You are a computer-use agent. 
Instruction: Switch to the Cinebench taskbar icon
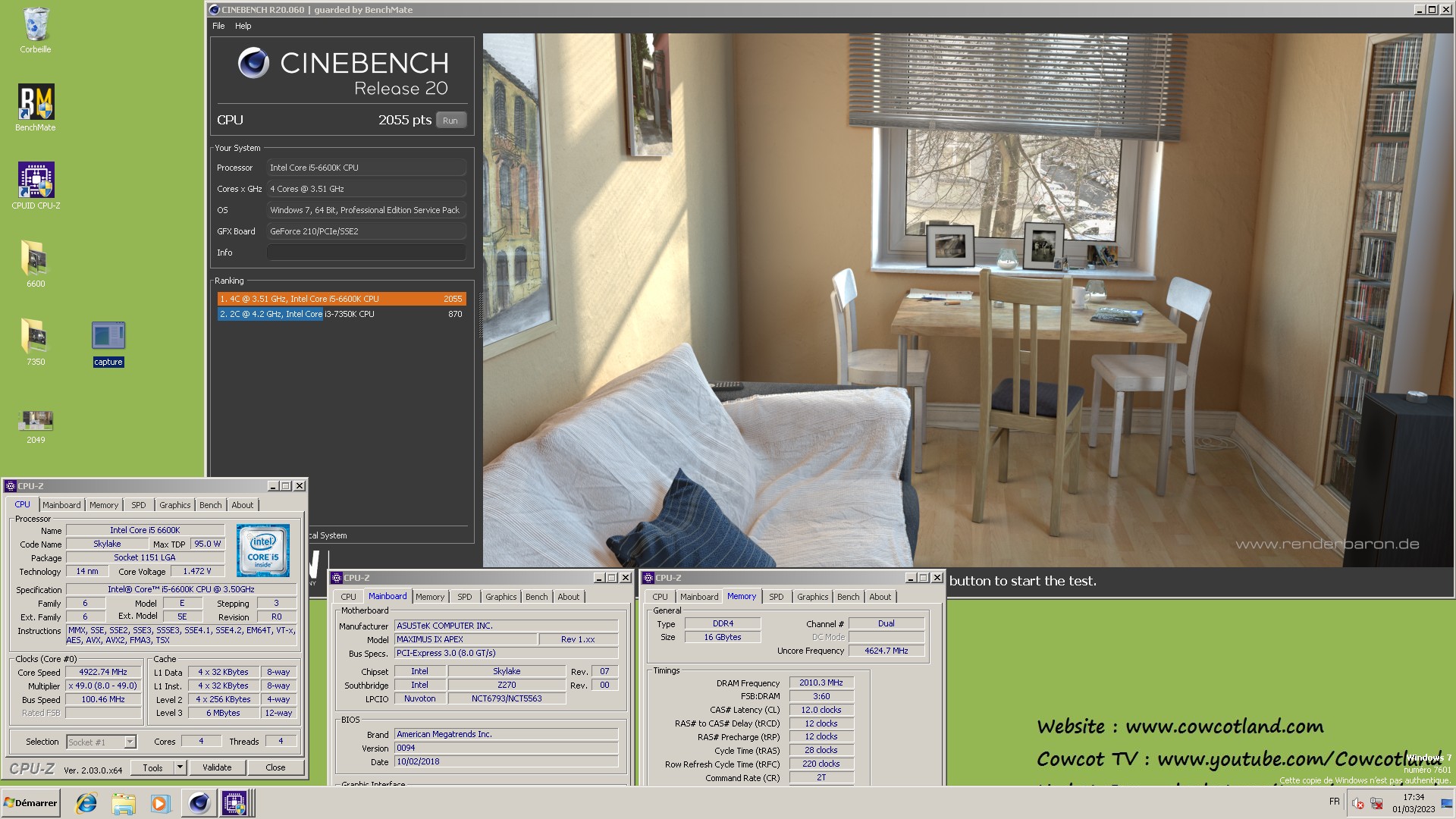coord(199,803)
